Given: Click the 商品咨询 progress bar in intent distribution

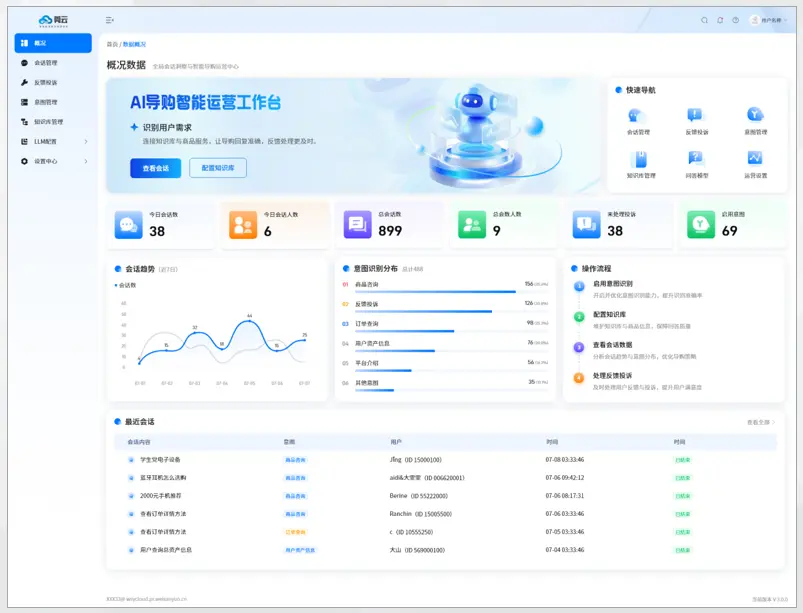Looking at the screenshot, I should tap(452, 292).
